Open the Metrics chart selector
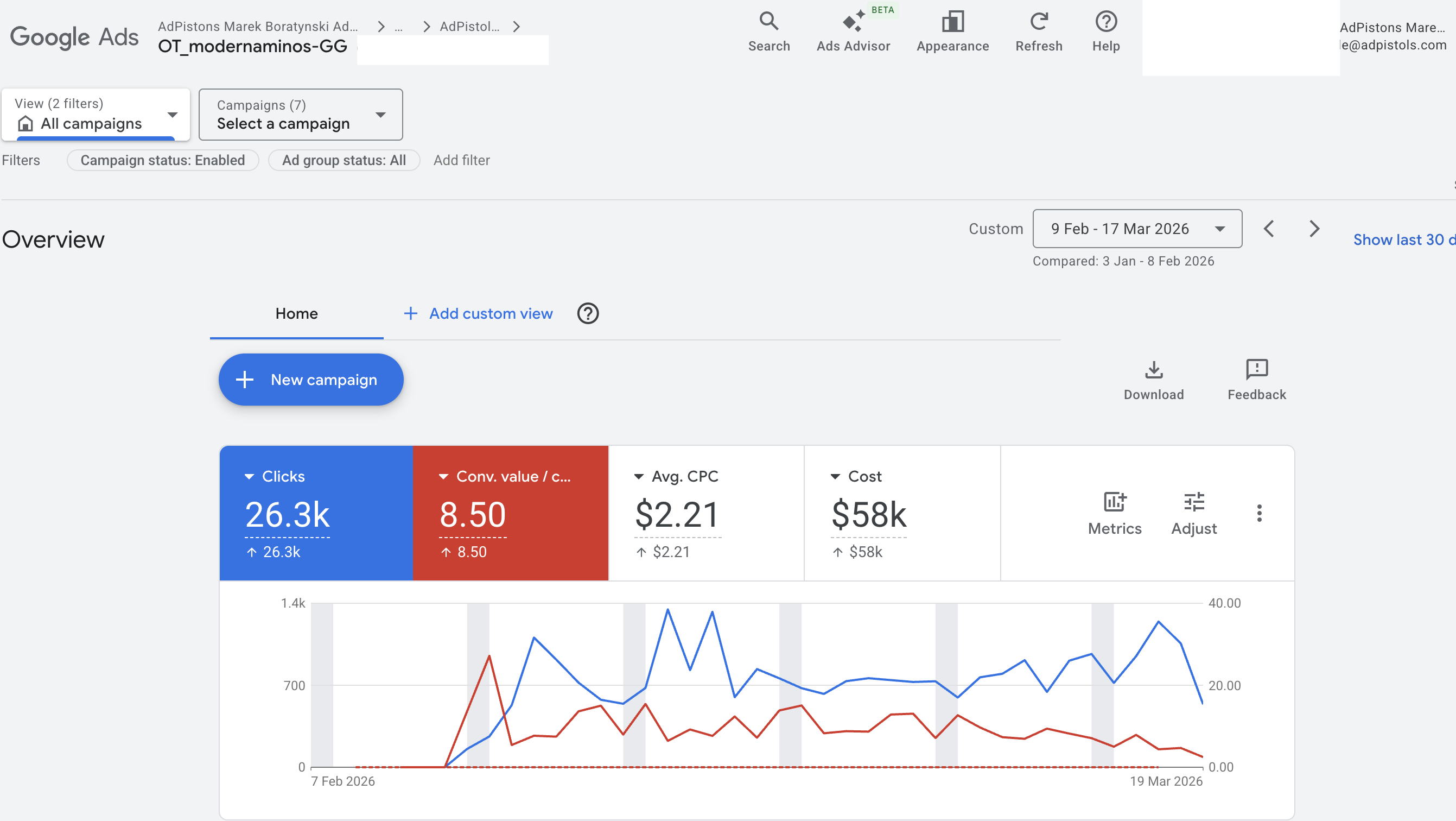This screenshot has width=1456, height=821. click(1114, 513)
